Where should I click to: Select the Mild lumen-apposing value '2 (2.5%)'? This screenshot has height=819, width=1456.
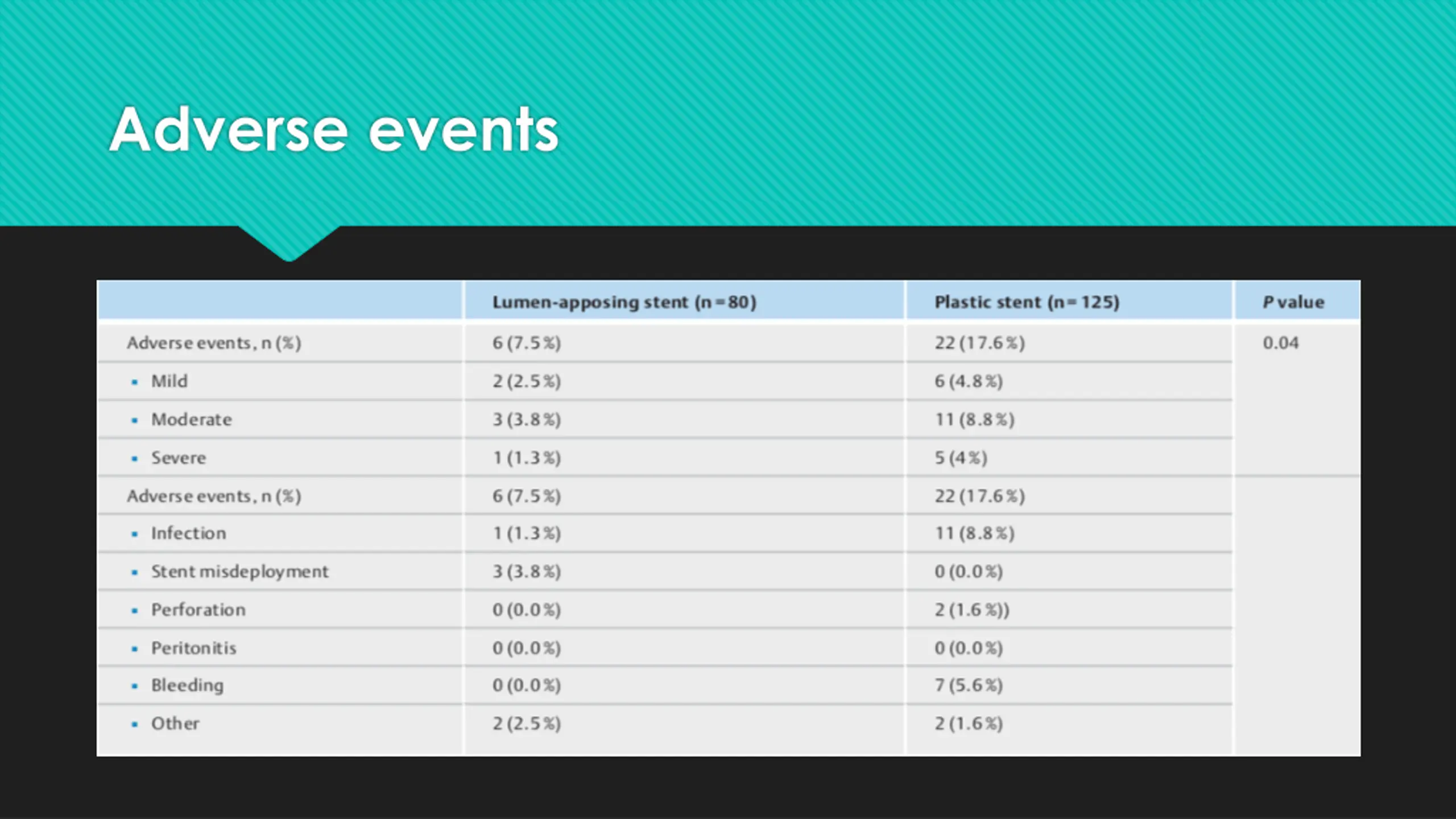527,381
